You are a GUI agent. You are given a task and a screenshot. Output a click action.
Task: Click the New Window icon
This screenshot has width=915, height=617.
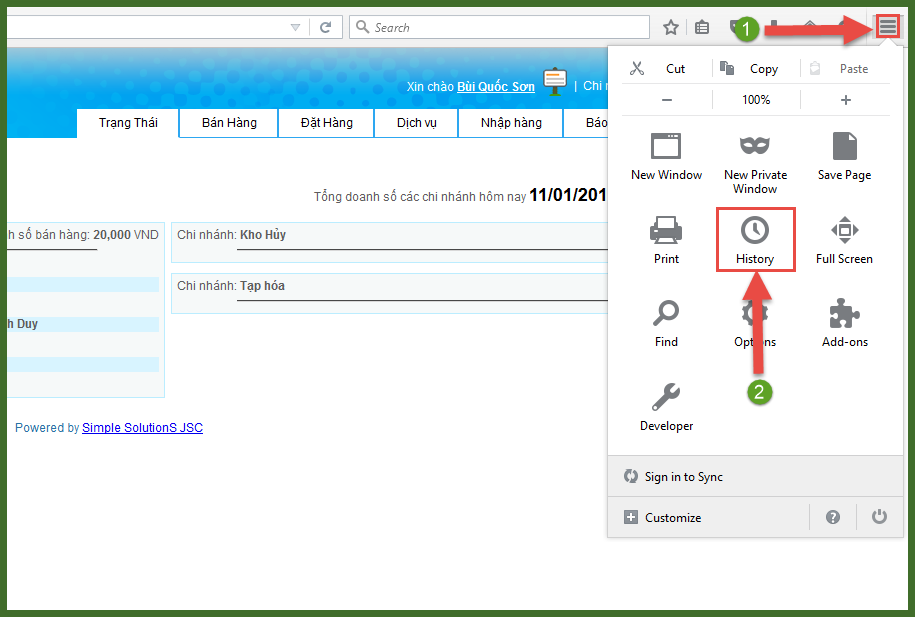(x=666, y=147)
